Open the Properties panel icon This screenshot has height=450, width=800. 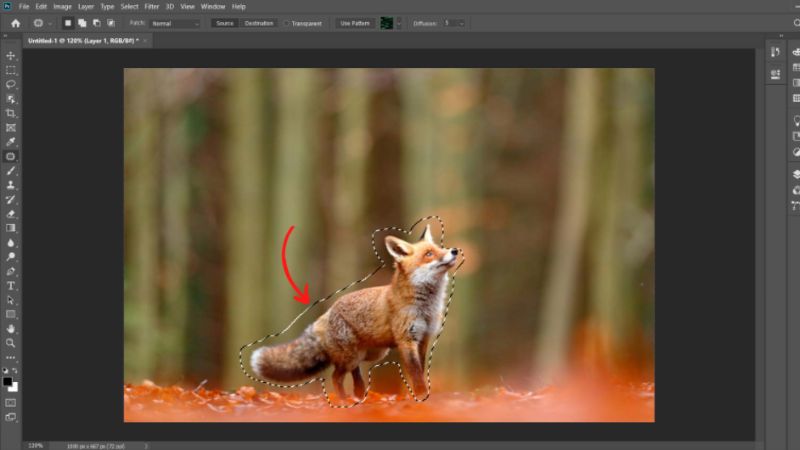click(x=775, y=74)
